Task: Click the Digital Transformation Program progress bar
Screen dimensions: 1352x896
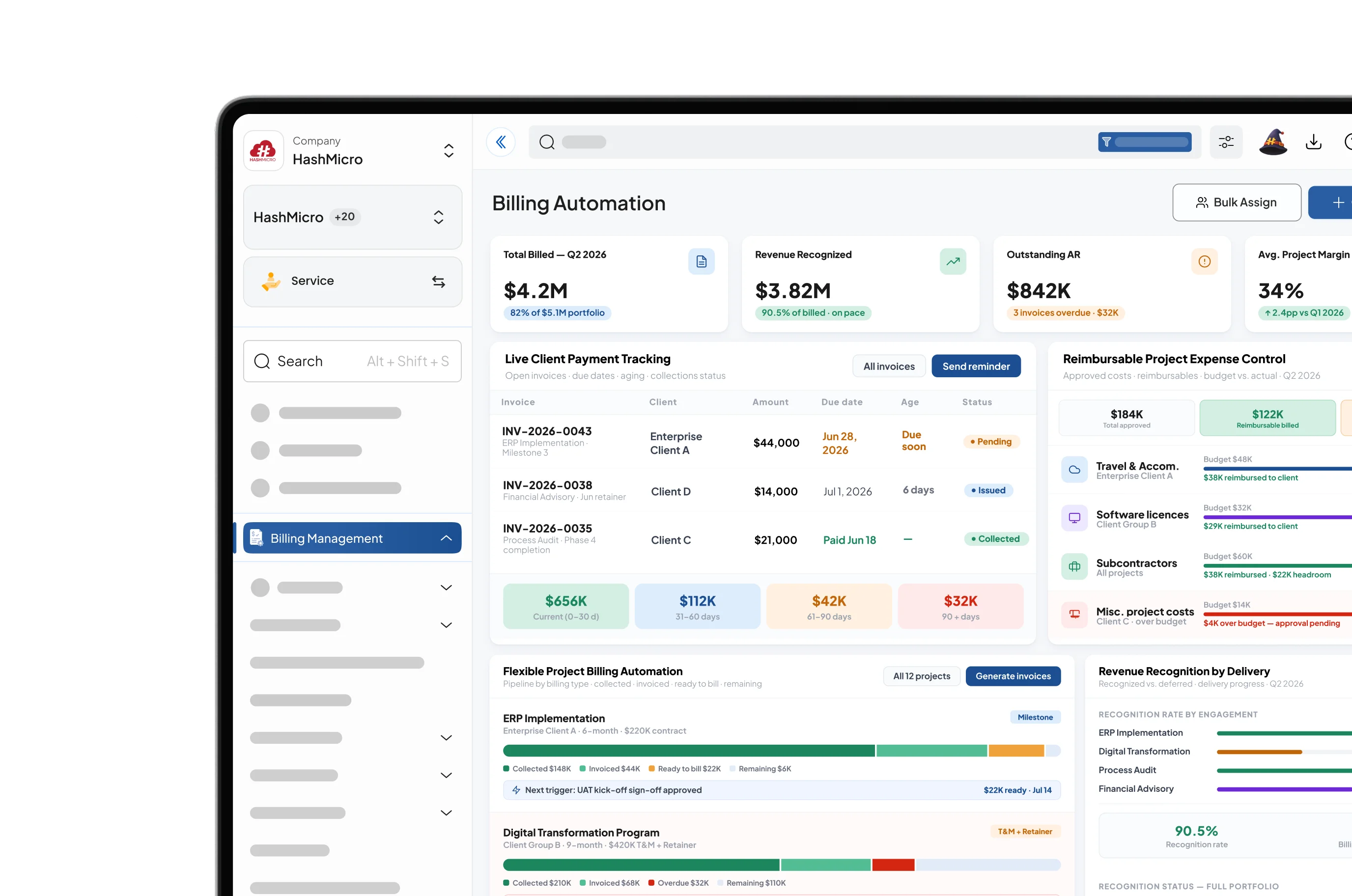Action: (x=781, y=865)
